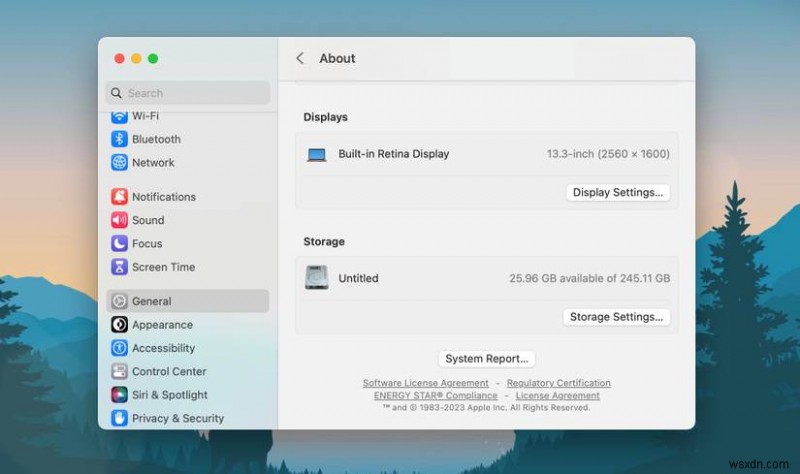Click the search magnifying glass icon
800x474 pixels.
point(116,93)
